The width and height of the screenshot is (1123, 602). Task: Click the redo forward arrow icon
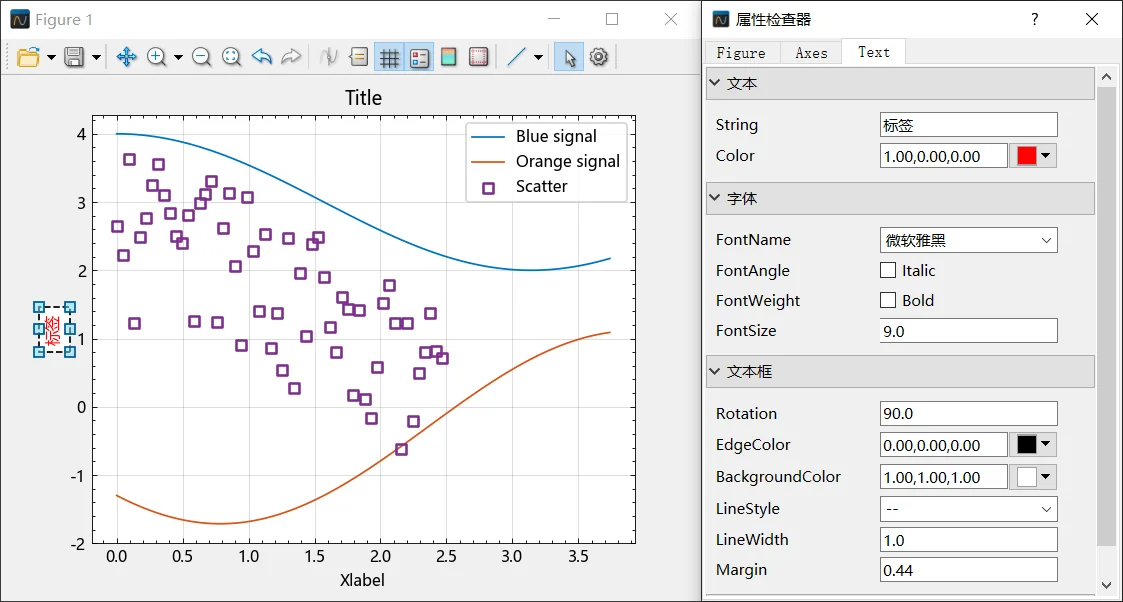coord(291,57)
